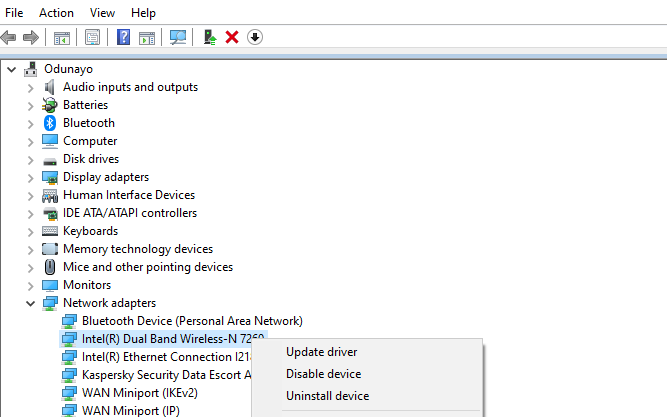Click the Odunayo computer root icon
The image size is (667, 417).
31,69
